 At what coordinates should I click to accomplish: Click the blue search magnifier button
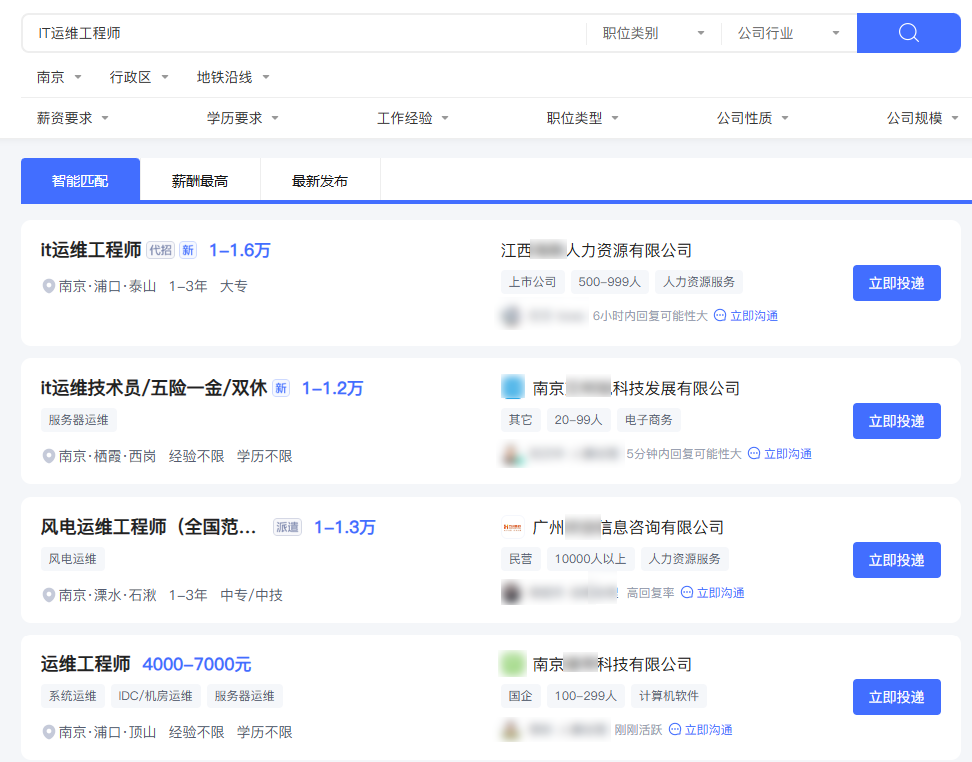tap(908, 33)
